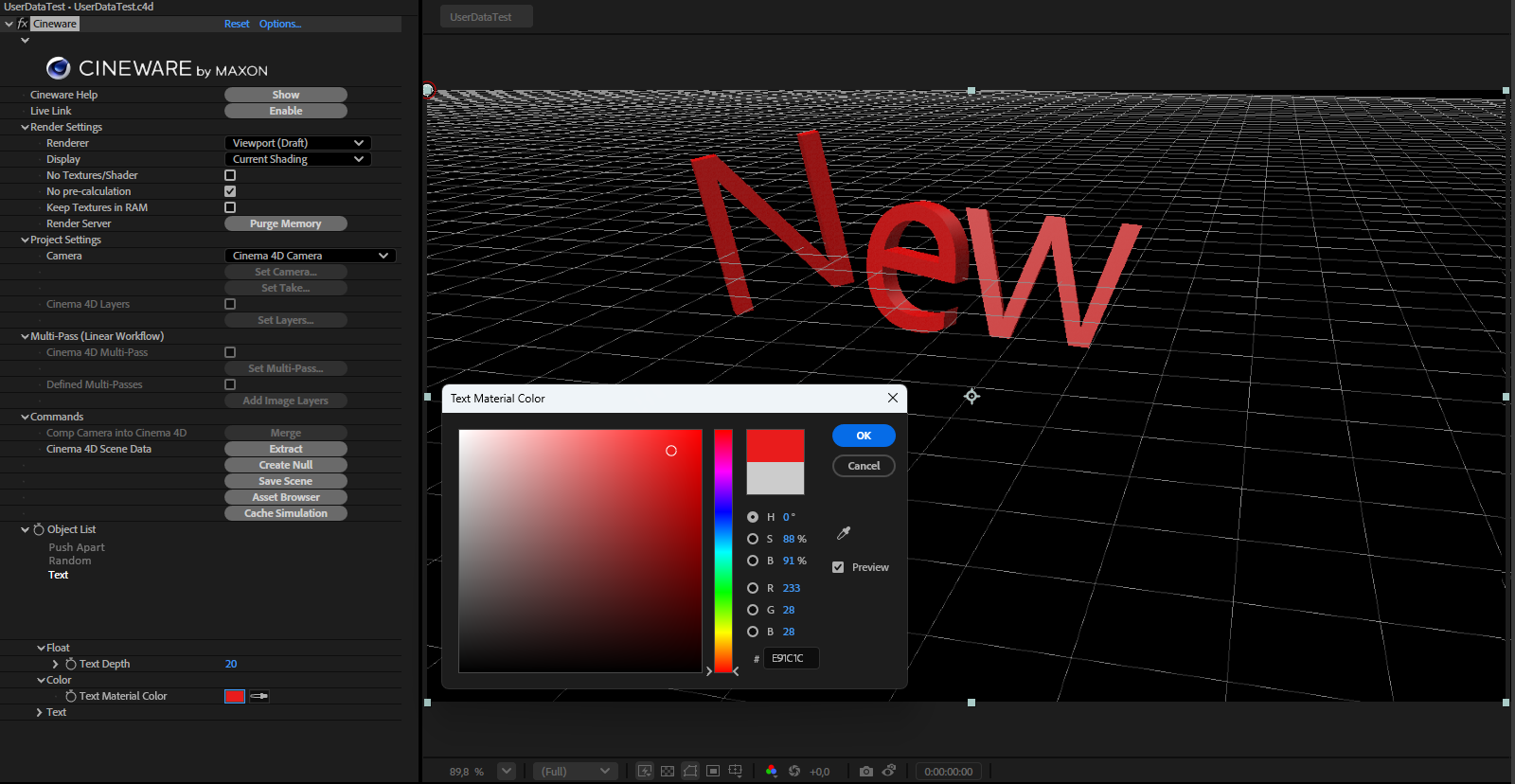Tick the Cinema 4D Multi-Pass checkbox

click(230, 352)
